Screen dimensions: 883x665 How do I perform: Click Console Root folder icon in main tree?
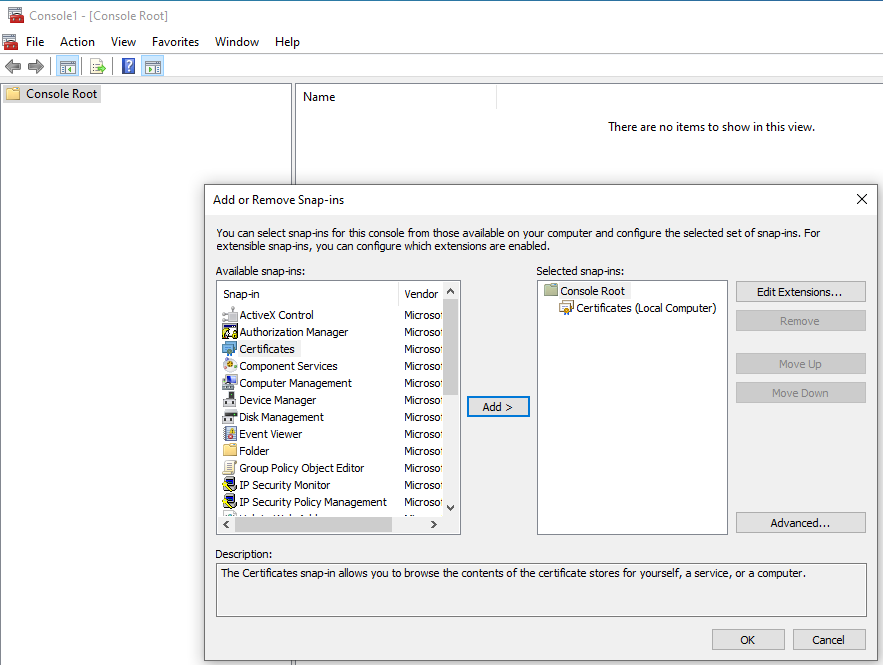point(13,93)
